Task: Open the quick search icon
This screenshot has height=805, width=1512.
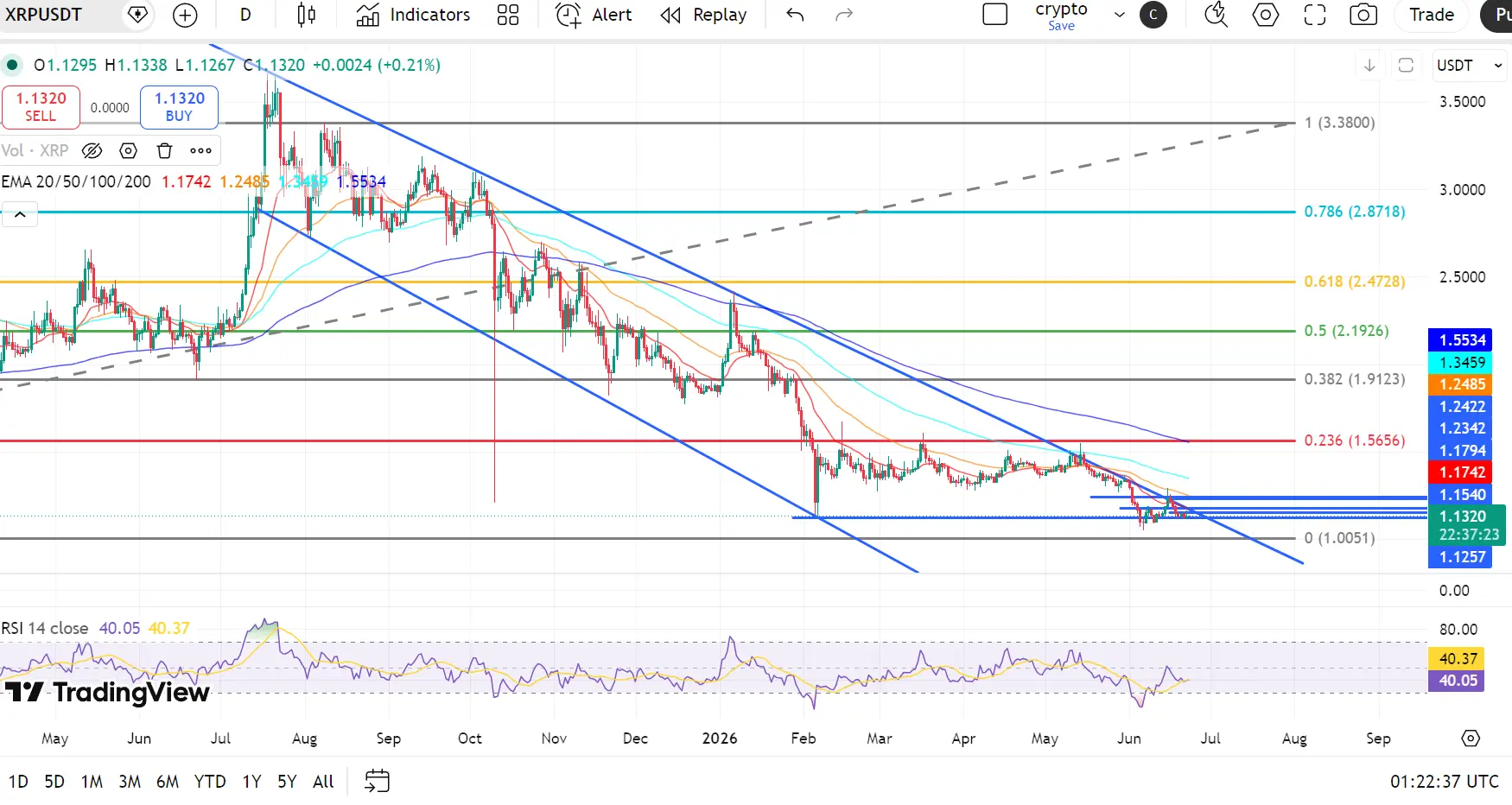Action: pos(1216,15)
